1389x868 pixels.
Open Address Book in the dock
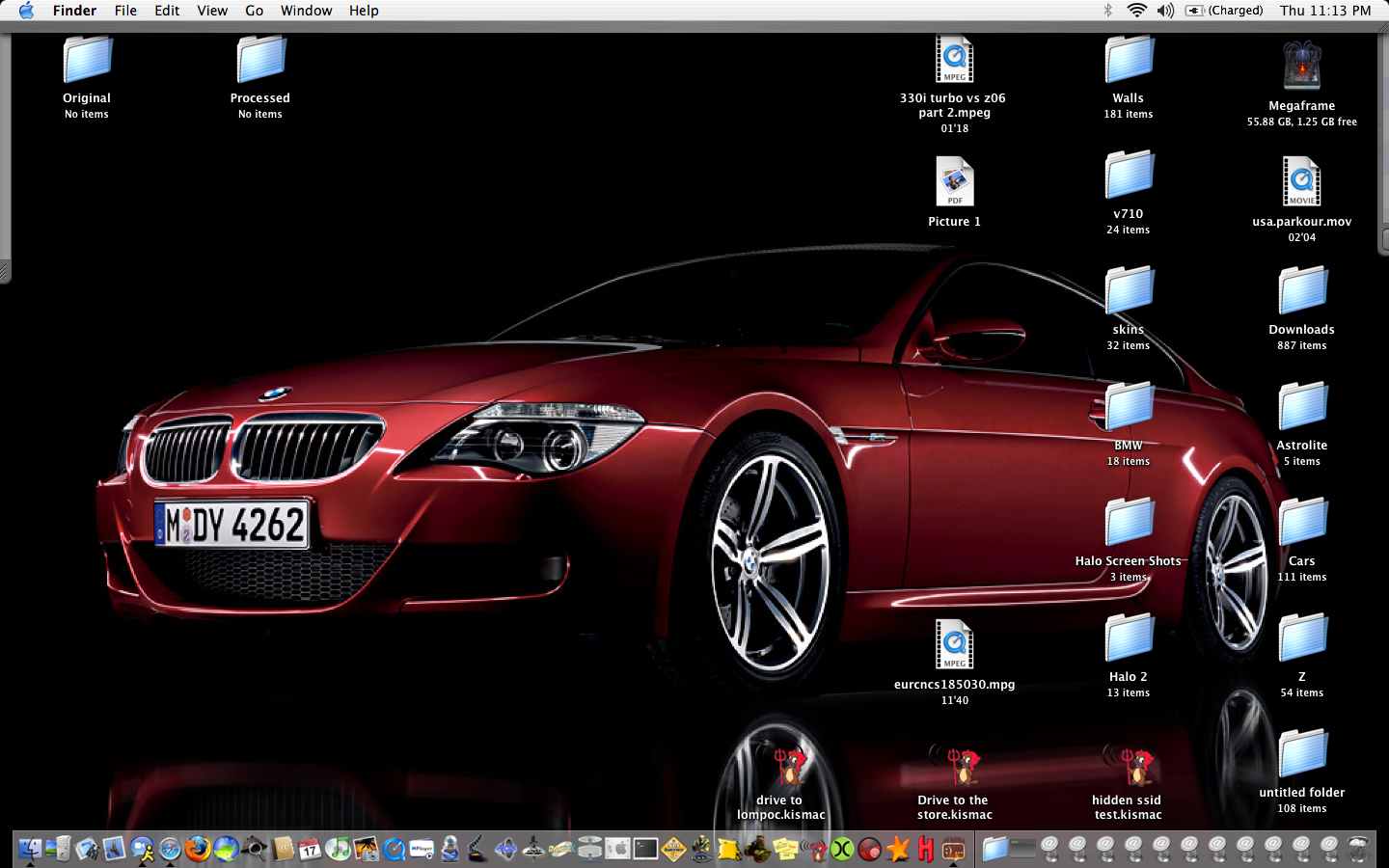pos(283,849)
